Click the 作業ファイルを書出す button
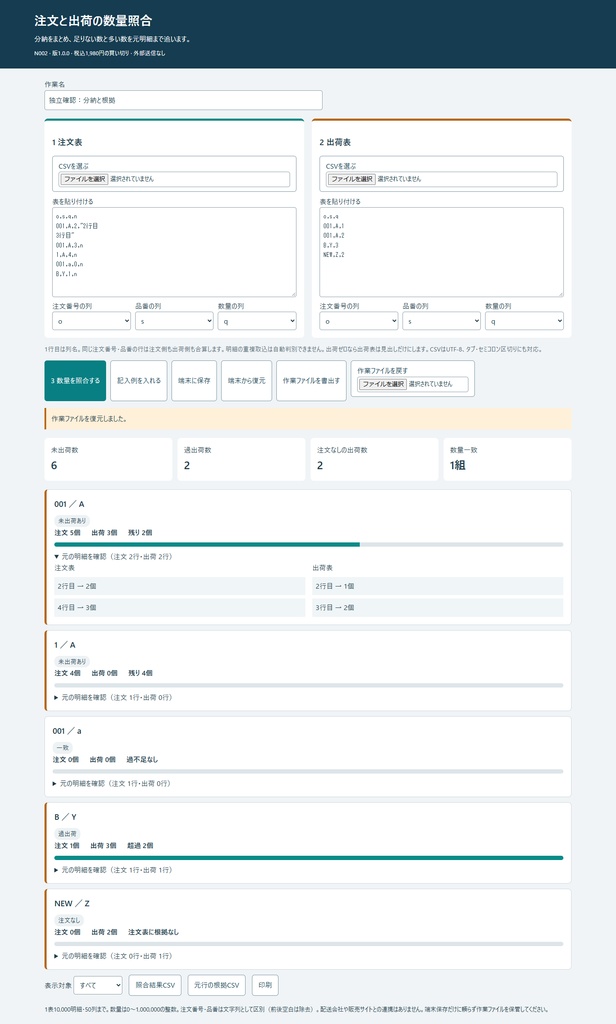This screenshot has width=616, height=1024. pyautogui.click(x=311, y=381)
